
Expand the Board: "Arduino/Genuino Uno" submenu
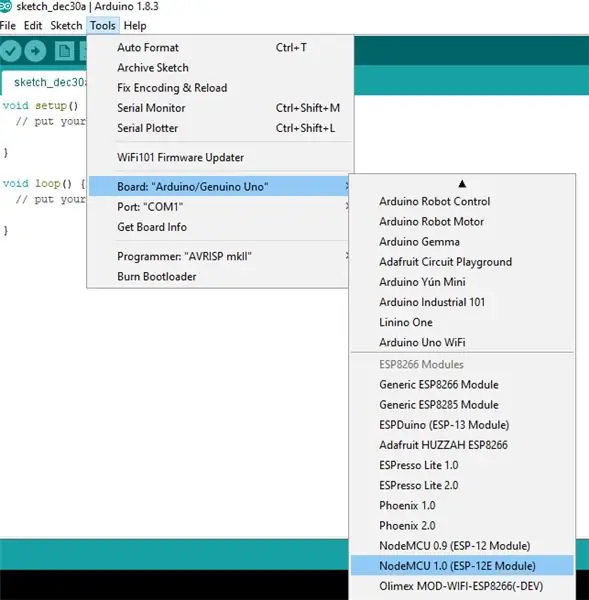click(x=219, y=186)
